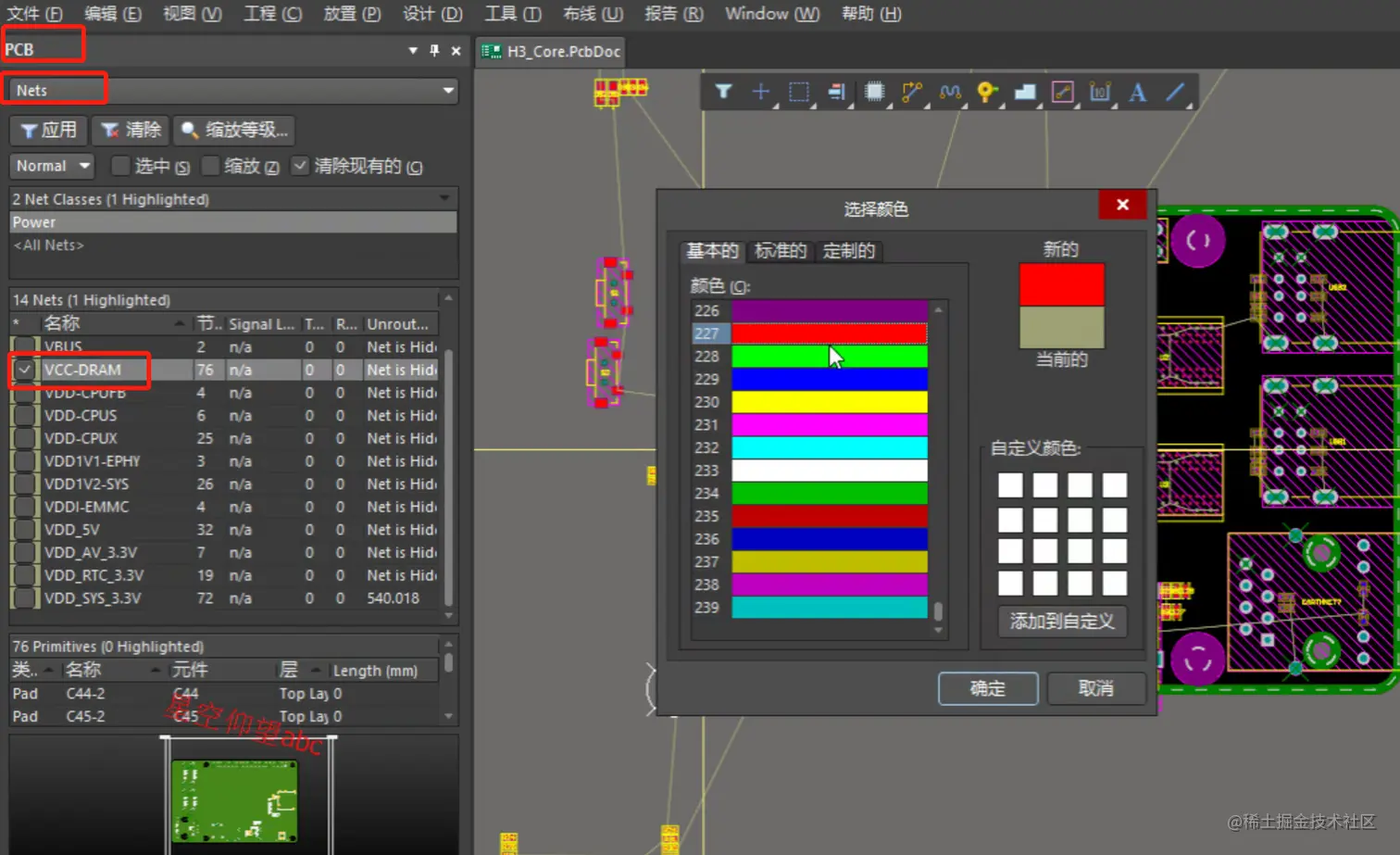The width and height of the screenshot is (1400, 855).
Task: Select the Pad C44-2 primitive row
Action: tap(222, 693)
